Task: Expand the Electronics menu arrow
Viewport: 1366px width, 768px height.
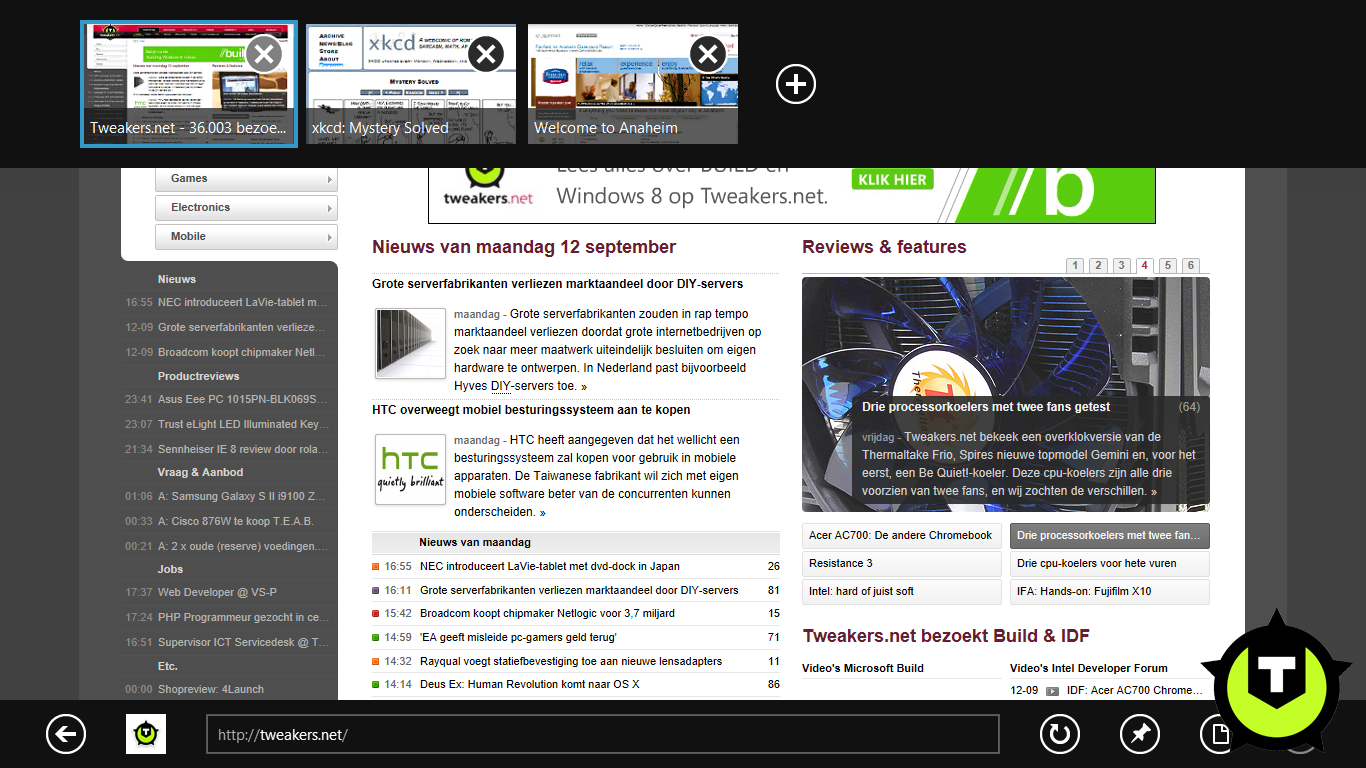Action: pos(330,208)
